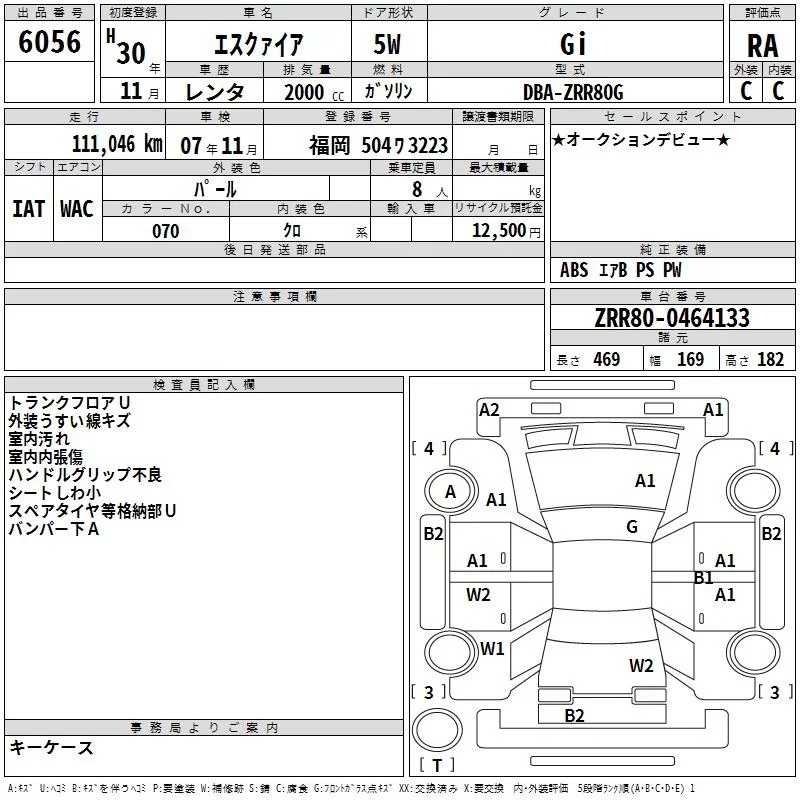Click the A2 mark on car diagram
The height and width of the screenshot is (800, 800).
point(489,410)
